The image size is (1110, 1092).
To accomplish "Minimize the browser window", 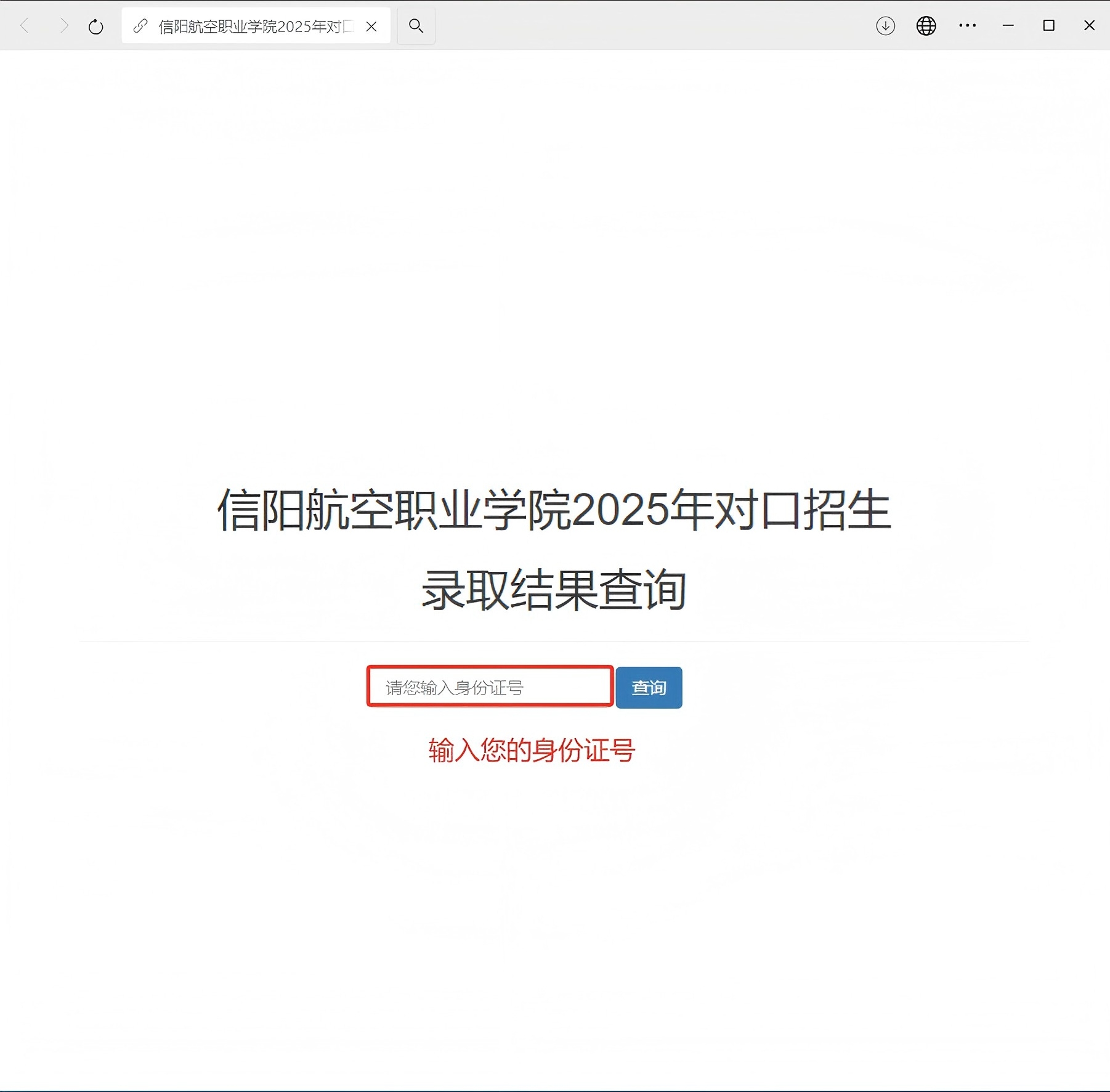I will point(1008,26).
